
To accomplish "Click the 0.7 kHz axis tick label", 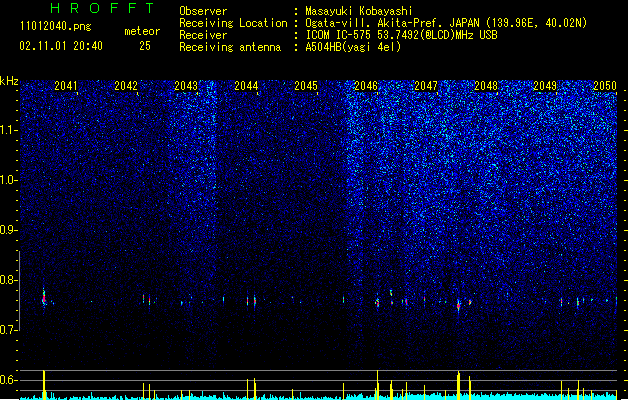I will tap(8, 330).
